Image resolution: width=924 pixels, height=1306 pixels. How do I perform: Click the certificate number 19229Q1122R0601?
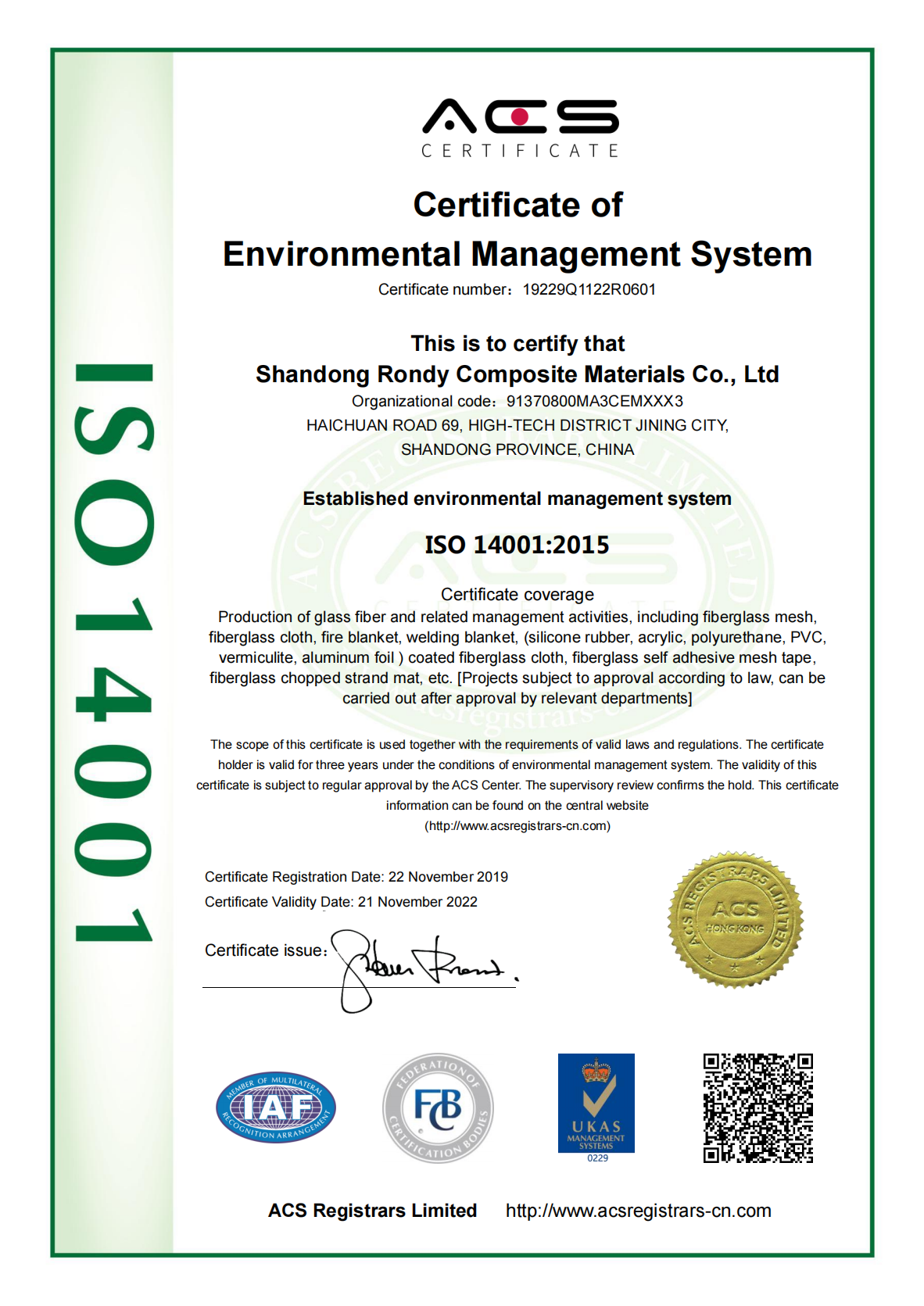[589, 289]
